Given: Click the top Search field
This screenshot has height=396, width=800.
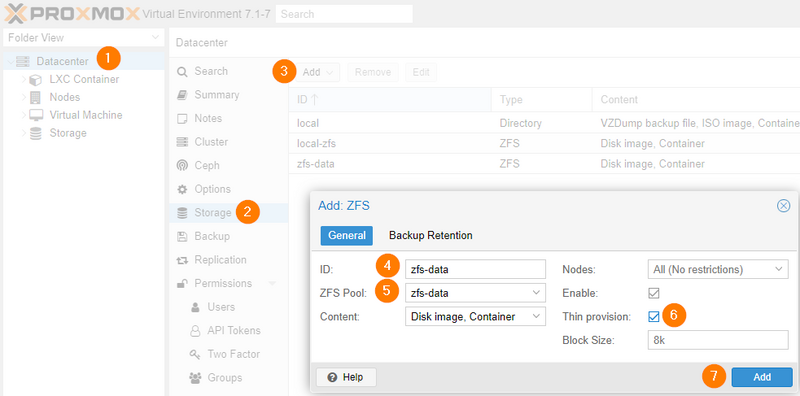Looking at the screenshot, I should [x=344, y=14].
